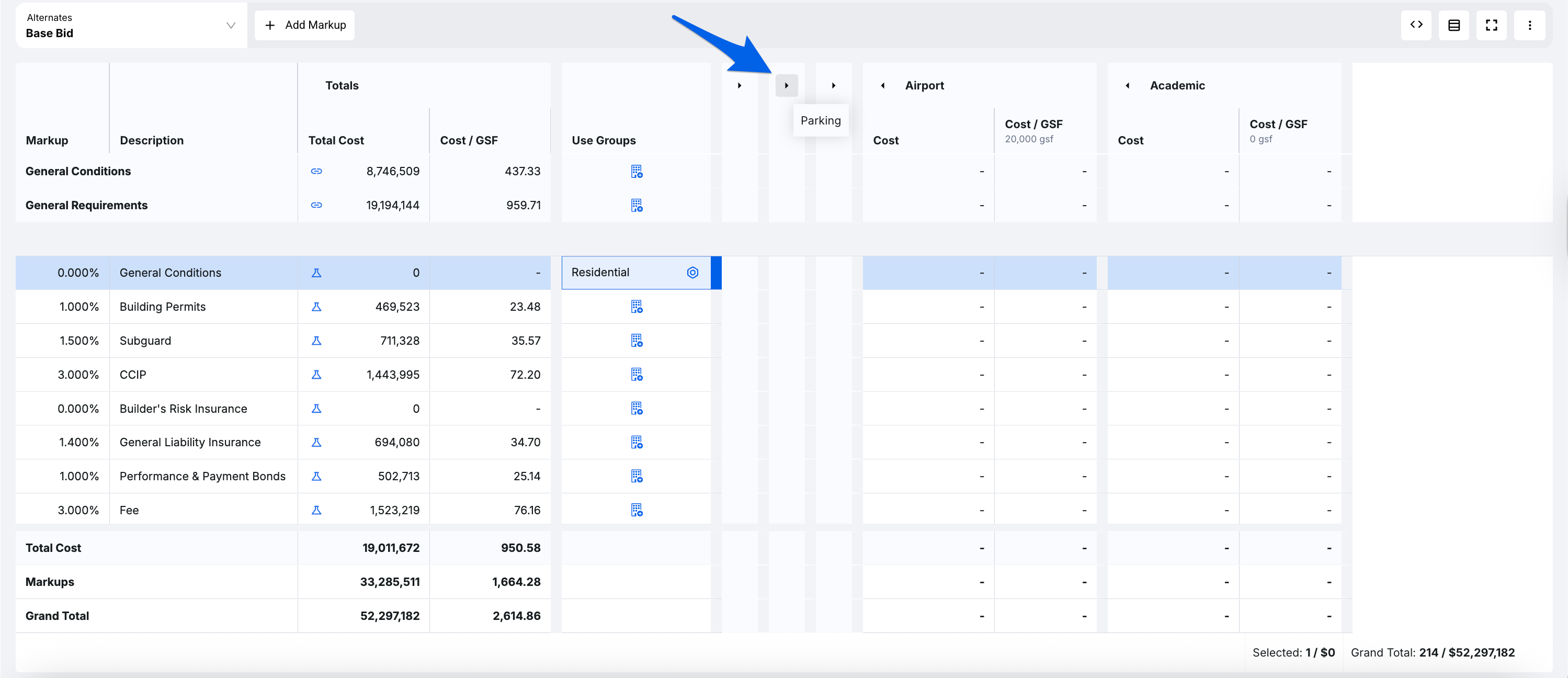The height and width of the screenshot is (678, 1568).
Task: Open the three-dot more options menu
Action: pos(1529,25)
